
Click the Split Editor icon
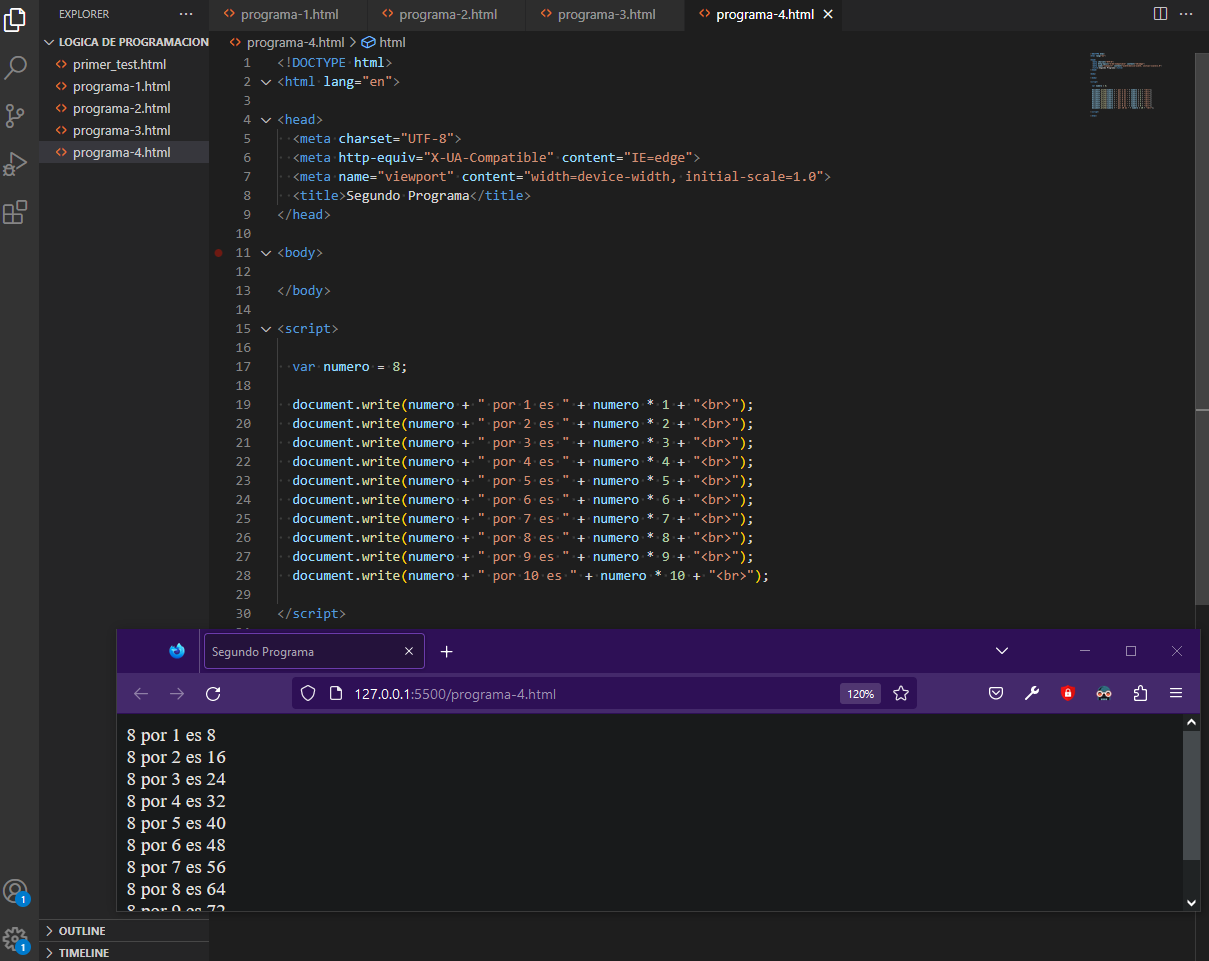1160,14
